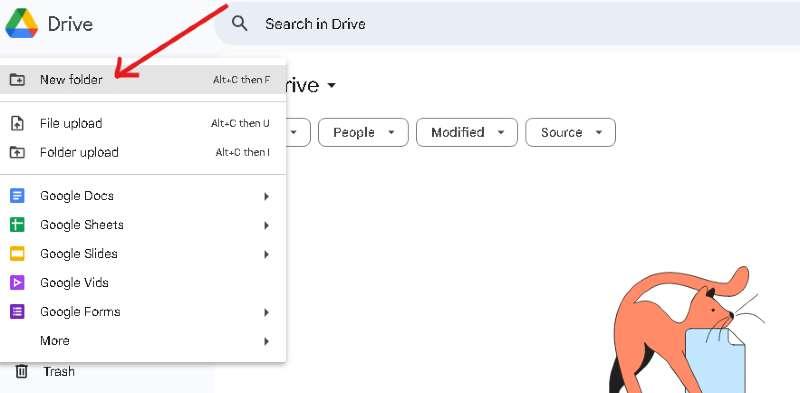
Task: Open the More menu item
Action: (143, 340)
